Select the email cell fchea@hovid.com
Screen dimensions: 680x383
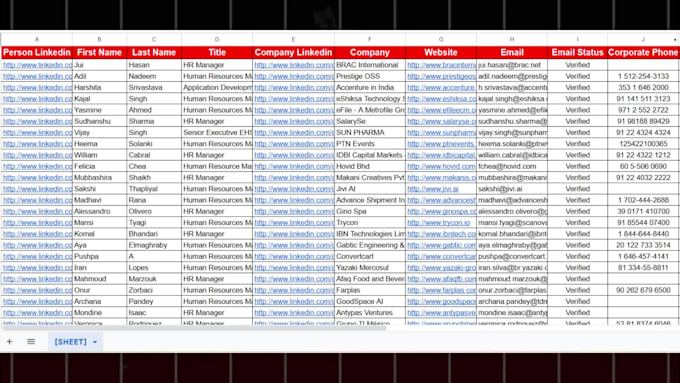512,167
